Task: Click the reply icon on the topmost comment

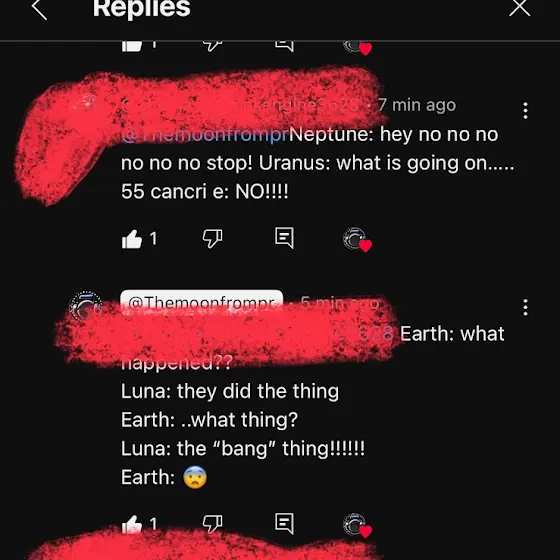Action: click(x=285, y=46)
